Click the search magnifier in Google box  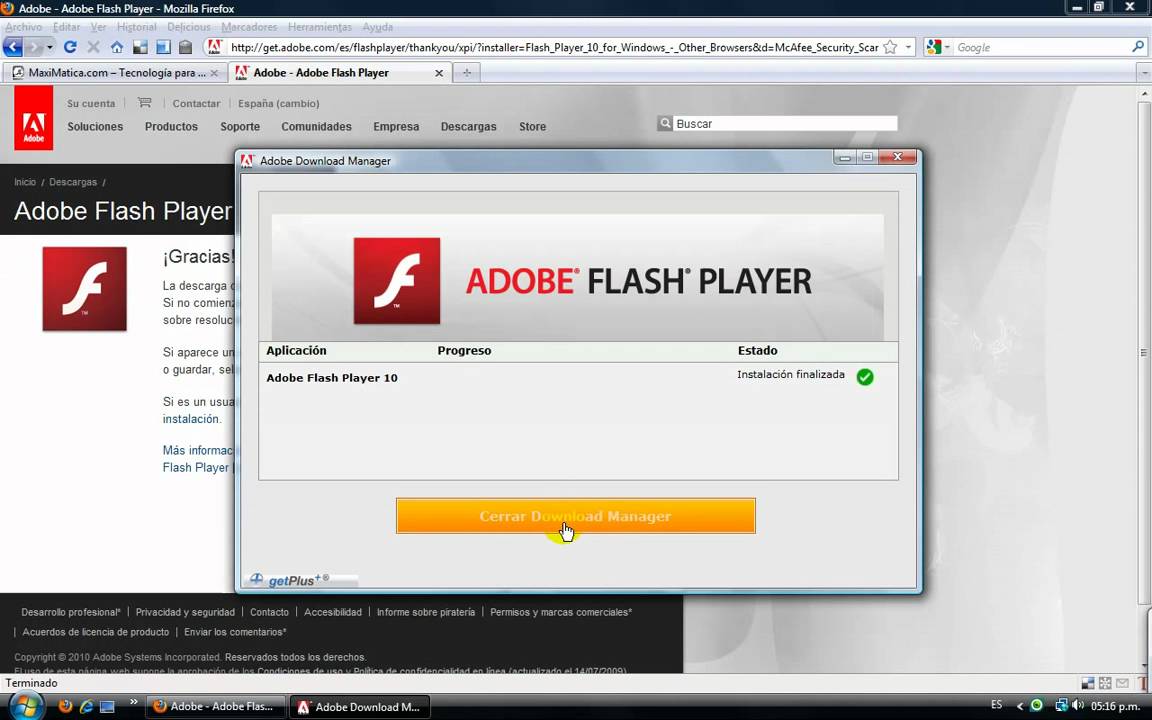(1138, 47)
